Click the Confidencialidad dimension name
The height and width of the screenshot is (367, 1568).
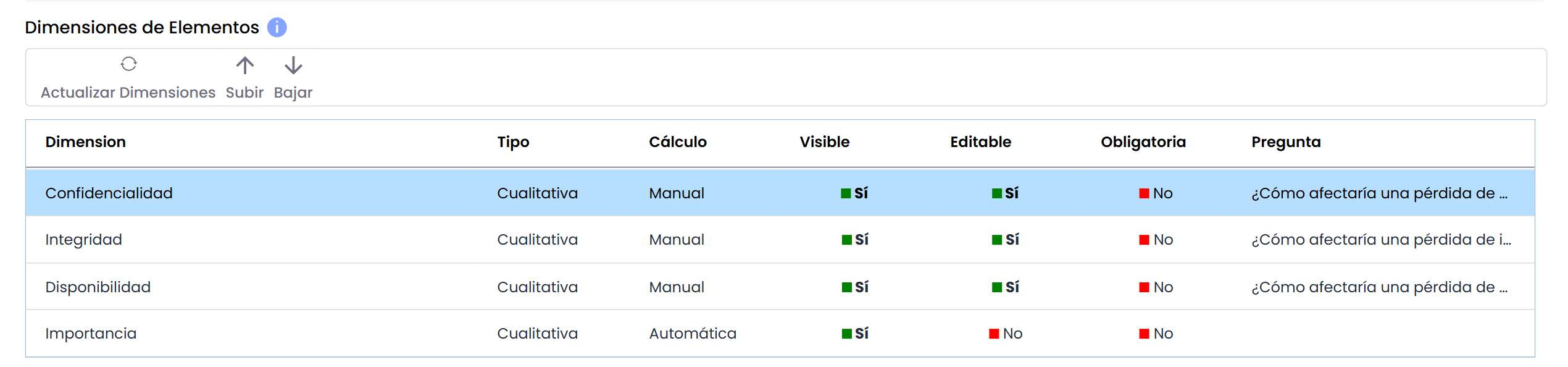[109, 193]
